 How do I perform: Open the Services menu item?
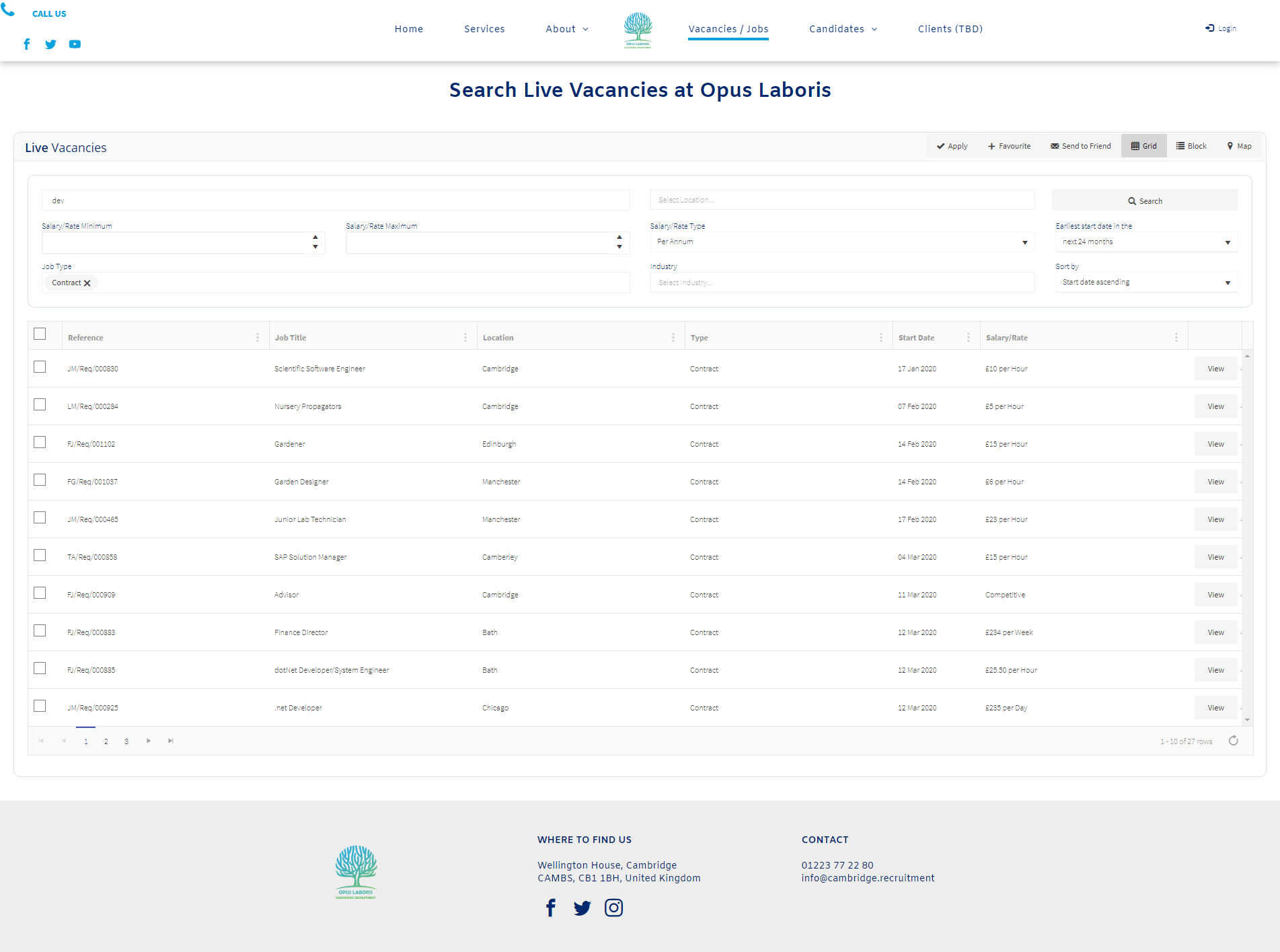pyautogui.click(x=484, y=29)
